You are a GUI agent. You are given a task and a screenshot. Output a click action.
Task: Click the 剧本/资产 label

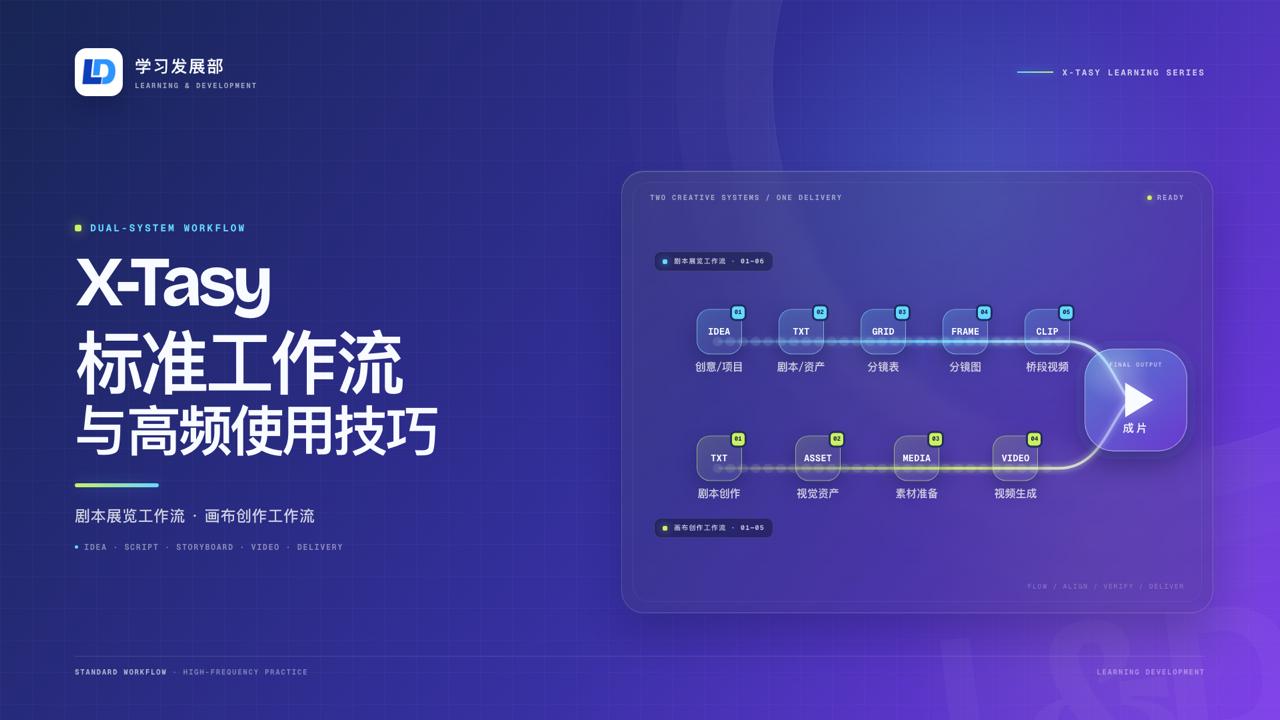coord(801,367)
